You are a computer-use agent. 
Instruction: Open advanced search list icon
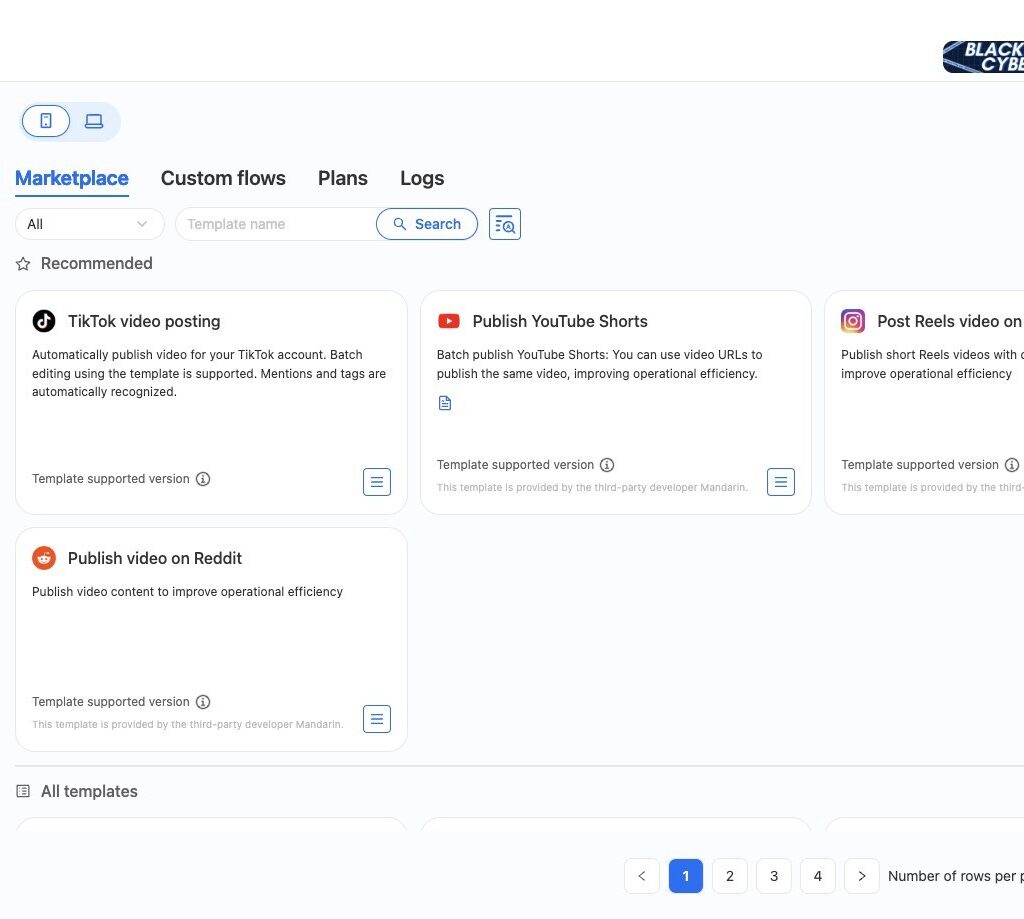click(x=505, y=224)
